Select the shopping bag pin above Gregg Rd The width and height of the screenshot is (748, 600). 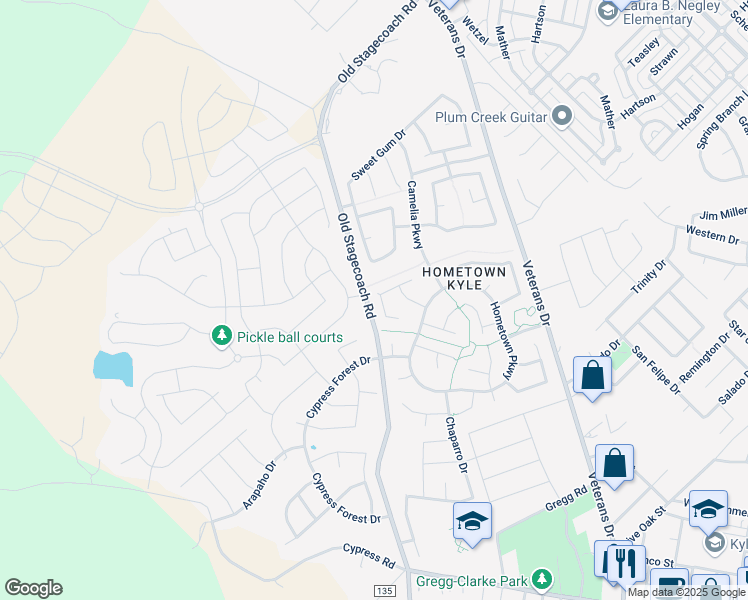614,465
